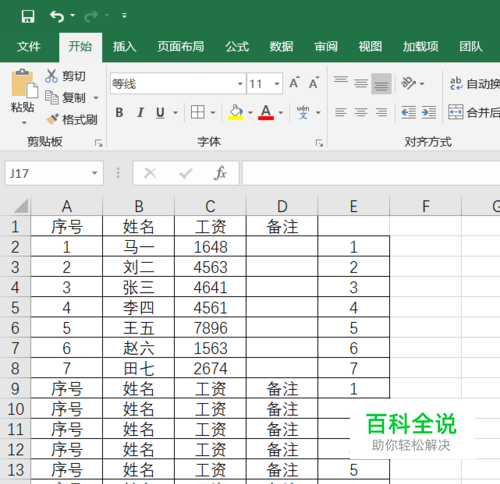Switch to the 视图 (View) tab

(x=370, y=47)
